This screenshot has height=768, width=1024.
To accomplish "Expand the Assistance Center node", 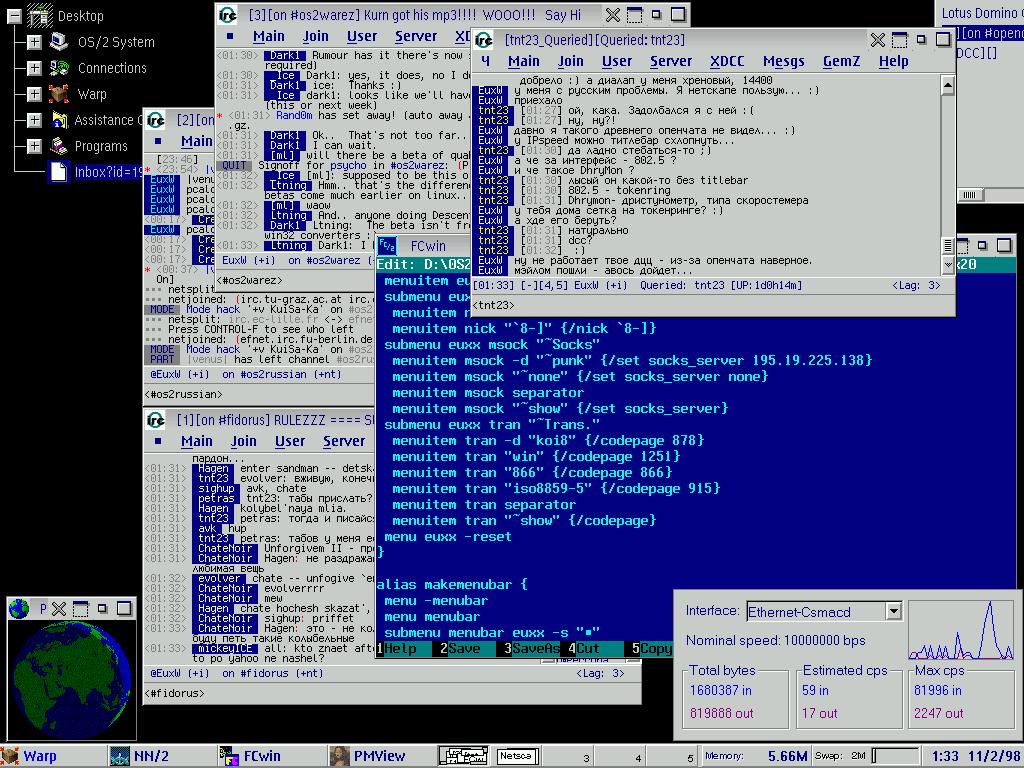I will pos(34,120).
